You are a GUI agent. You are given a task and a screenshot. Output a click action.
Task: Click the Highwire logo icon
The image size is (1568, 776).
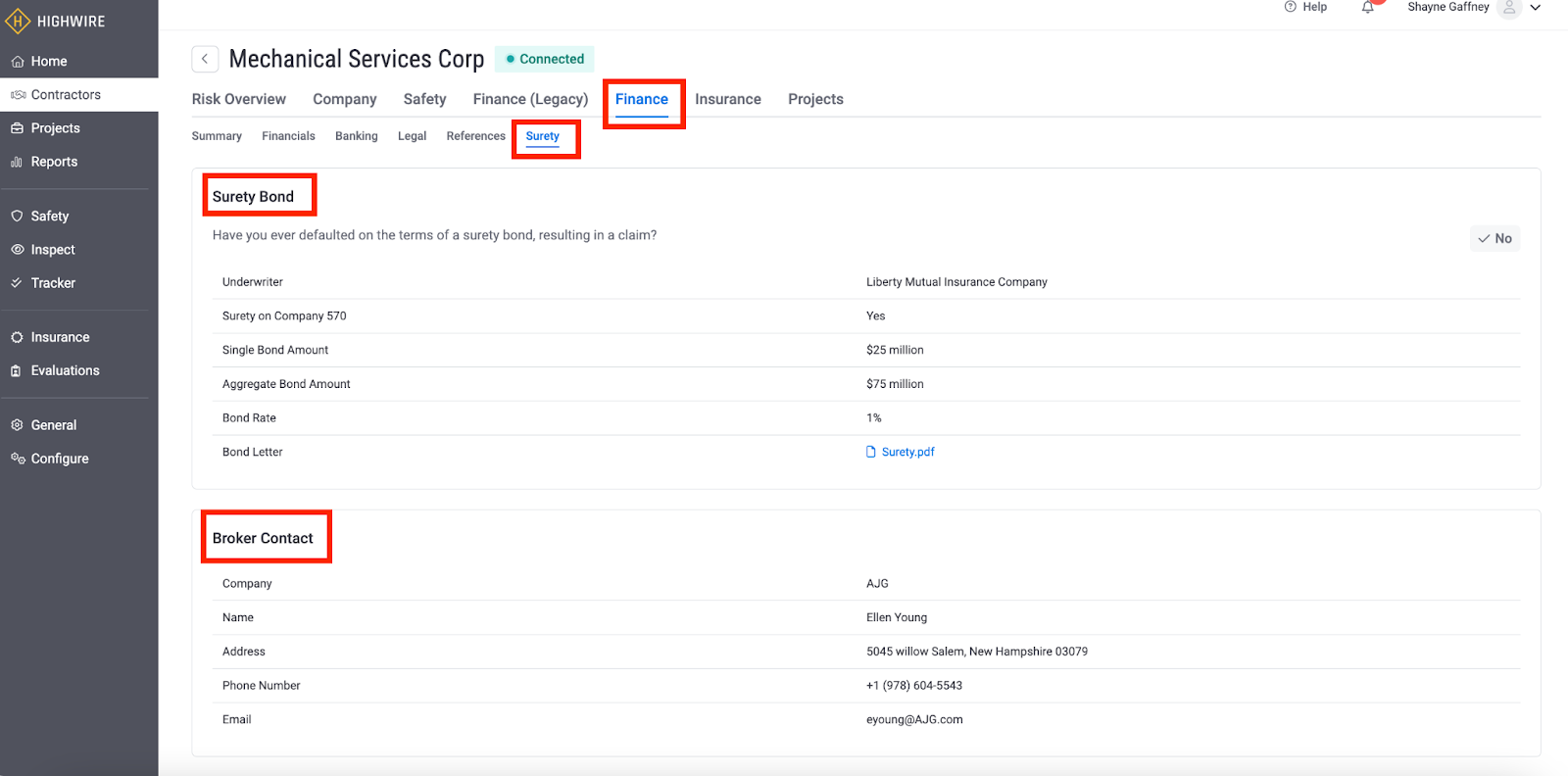pos(18,21)
